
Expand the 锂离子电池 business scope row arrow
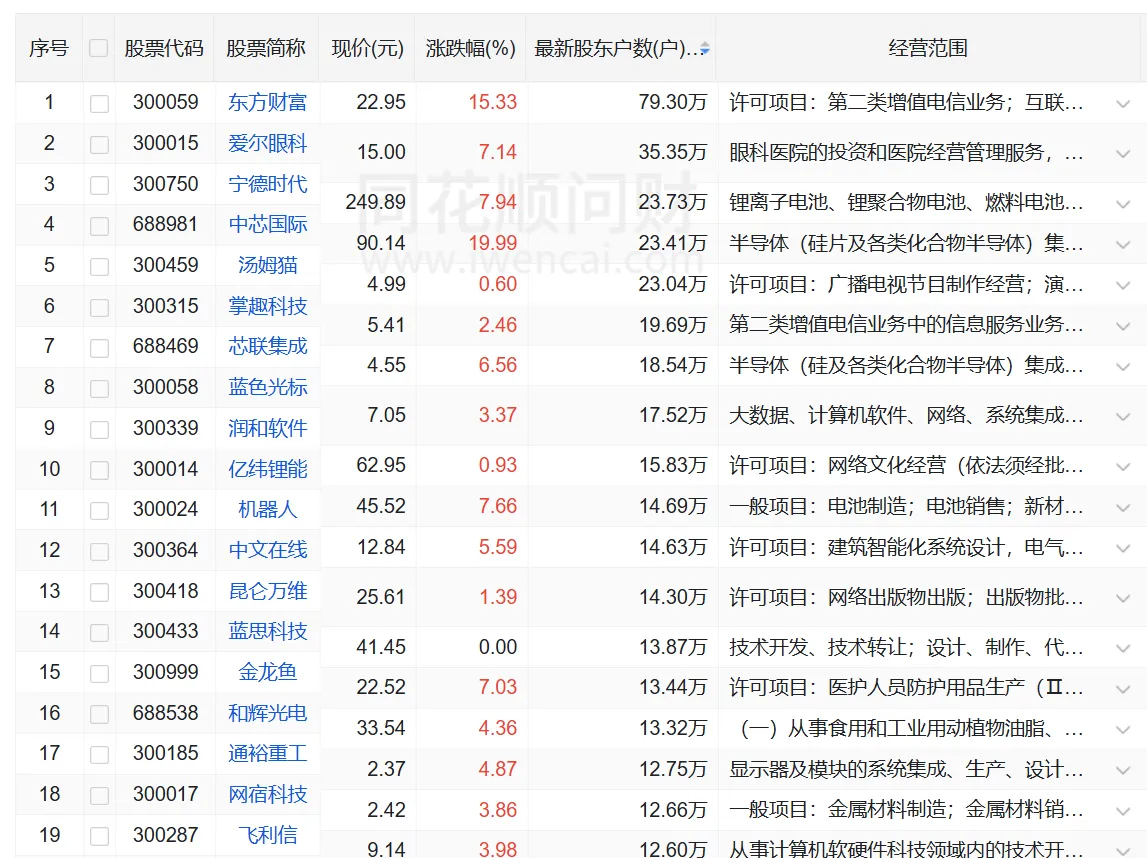(x=1122, y=203)
